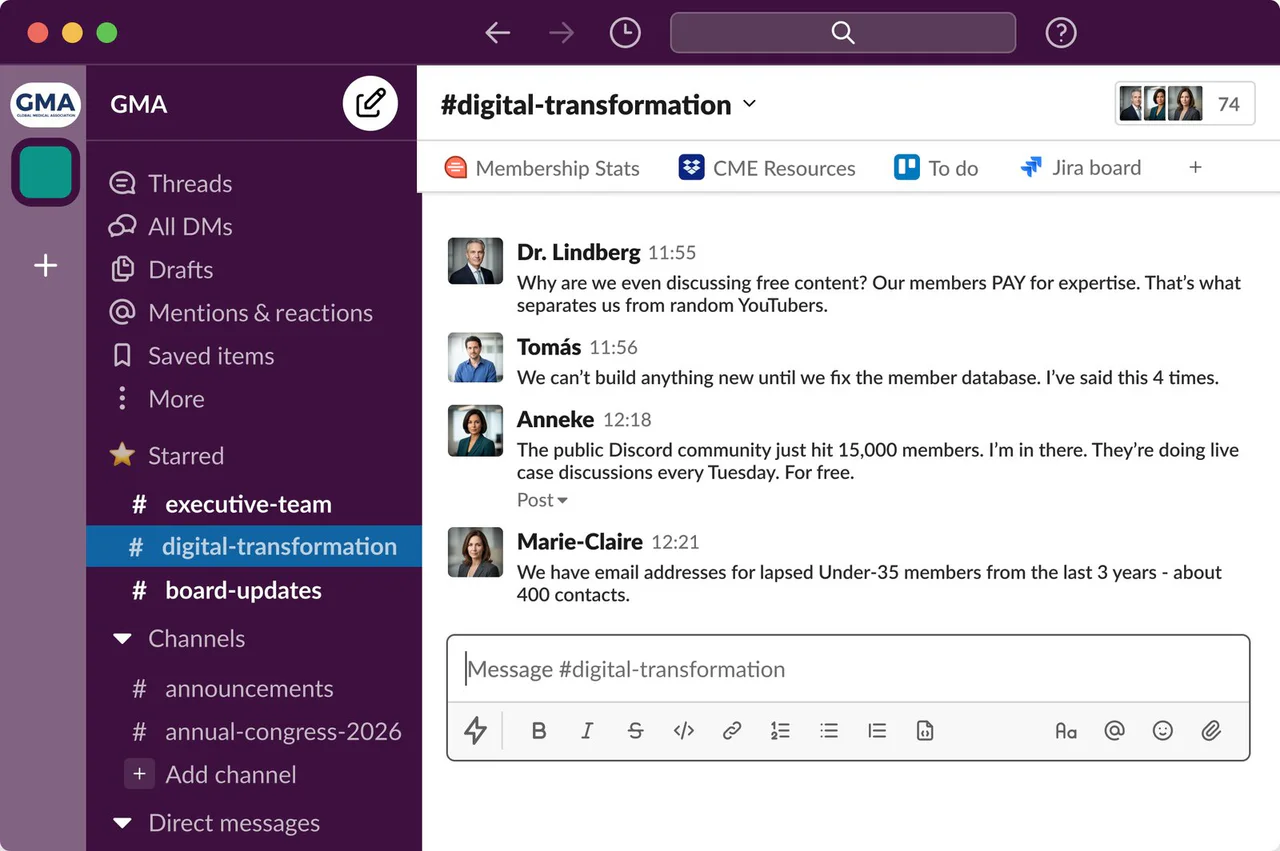The image size is (1280, 851).
Task: Open the To do Trello bookmark
Action: tap(936, 168)
